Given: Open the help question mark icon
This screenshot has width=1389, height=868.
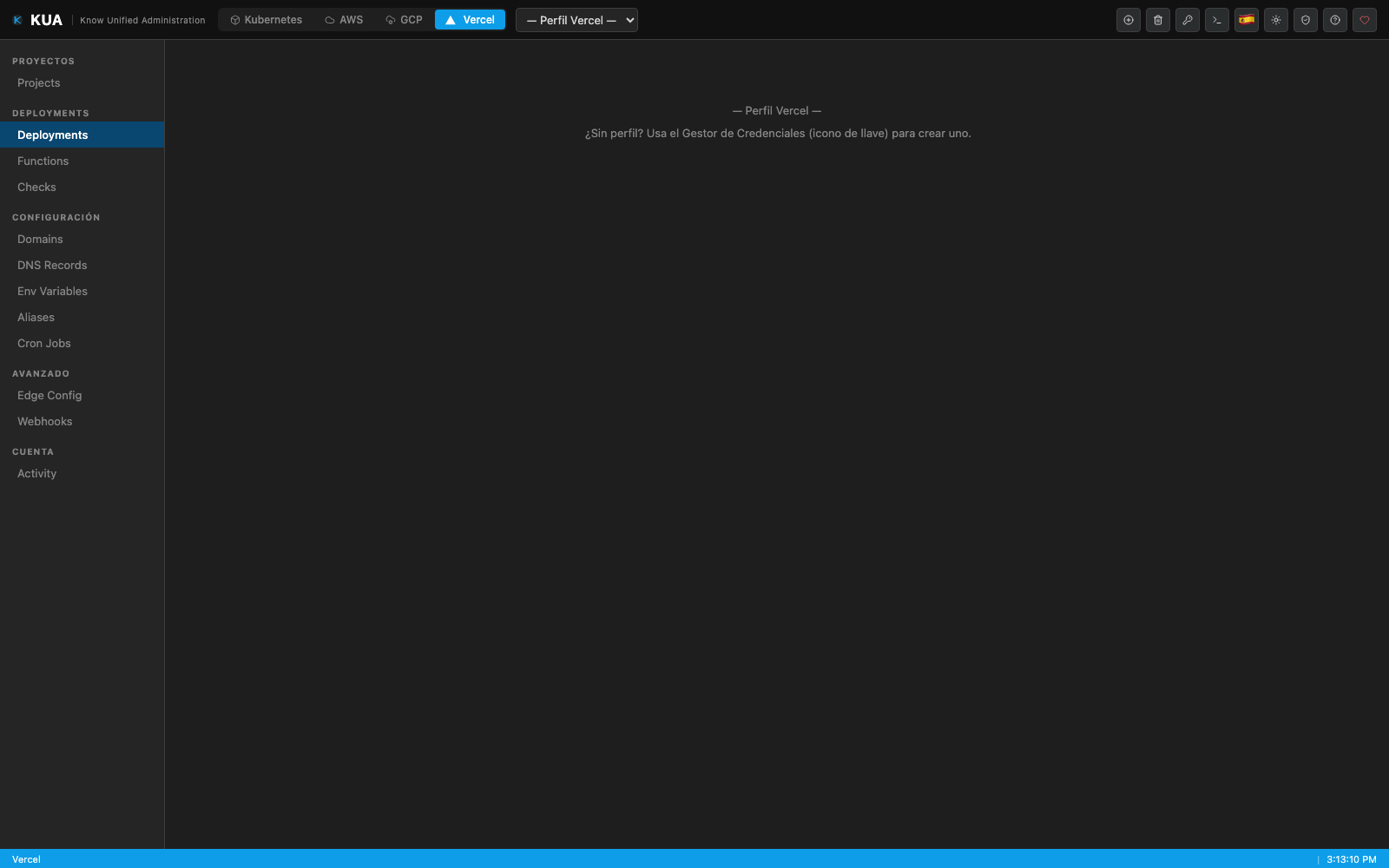Looking at the screenshot, I should tap(1335, 20).
